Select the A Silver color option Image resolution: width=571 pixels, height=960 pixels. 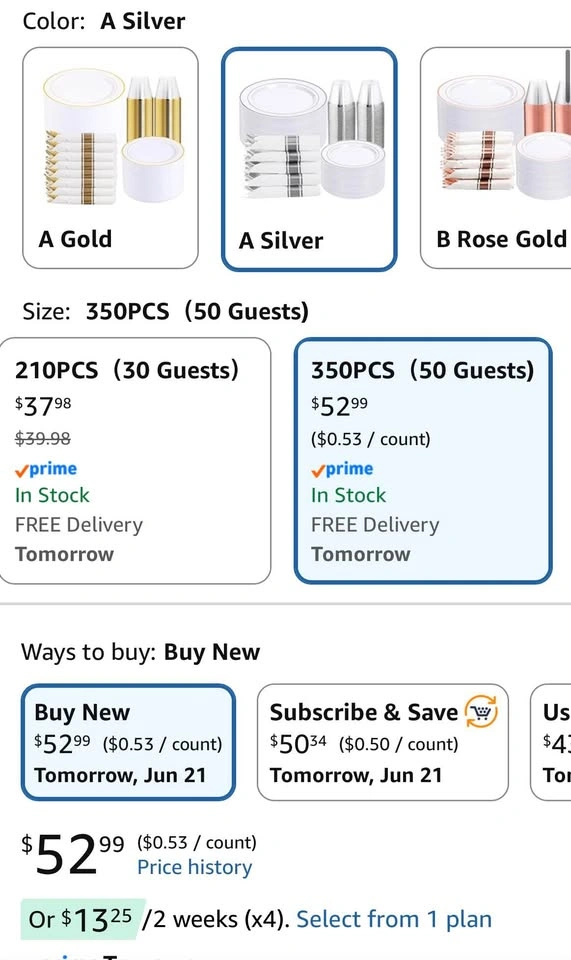coord(309,159)
